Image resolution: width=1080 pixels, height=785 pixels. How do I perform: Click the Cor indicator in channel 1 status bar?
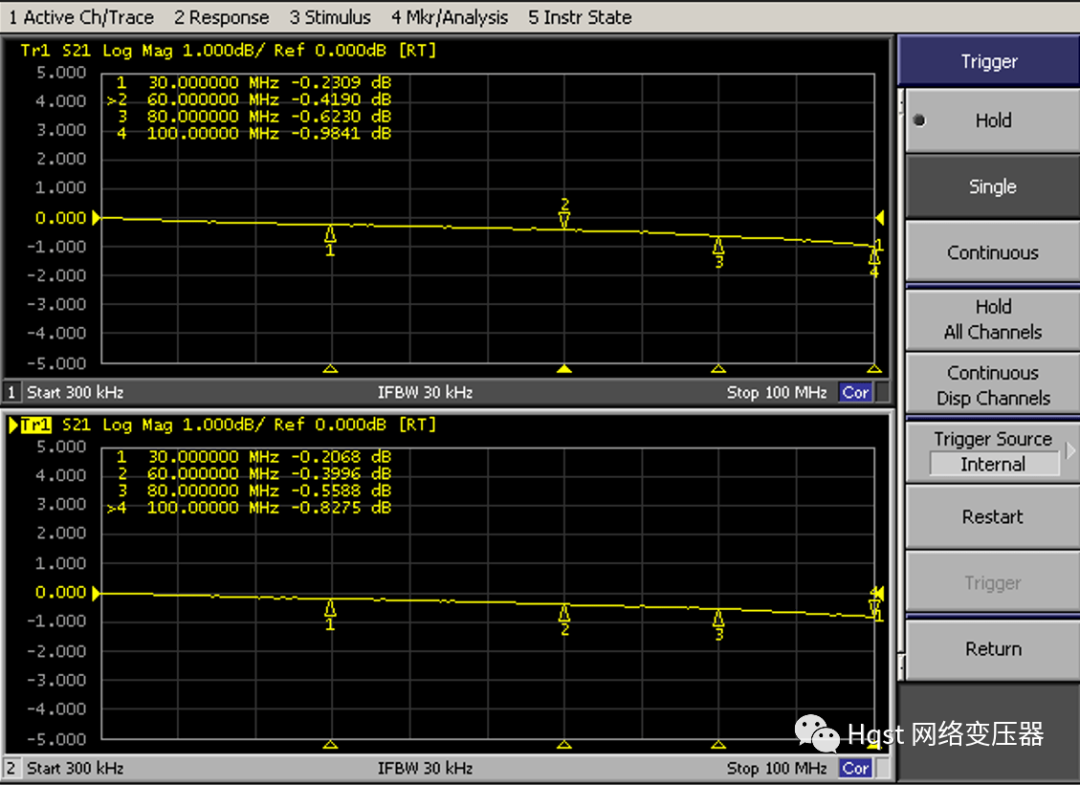(855, 393)
